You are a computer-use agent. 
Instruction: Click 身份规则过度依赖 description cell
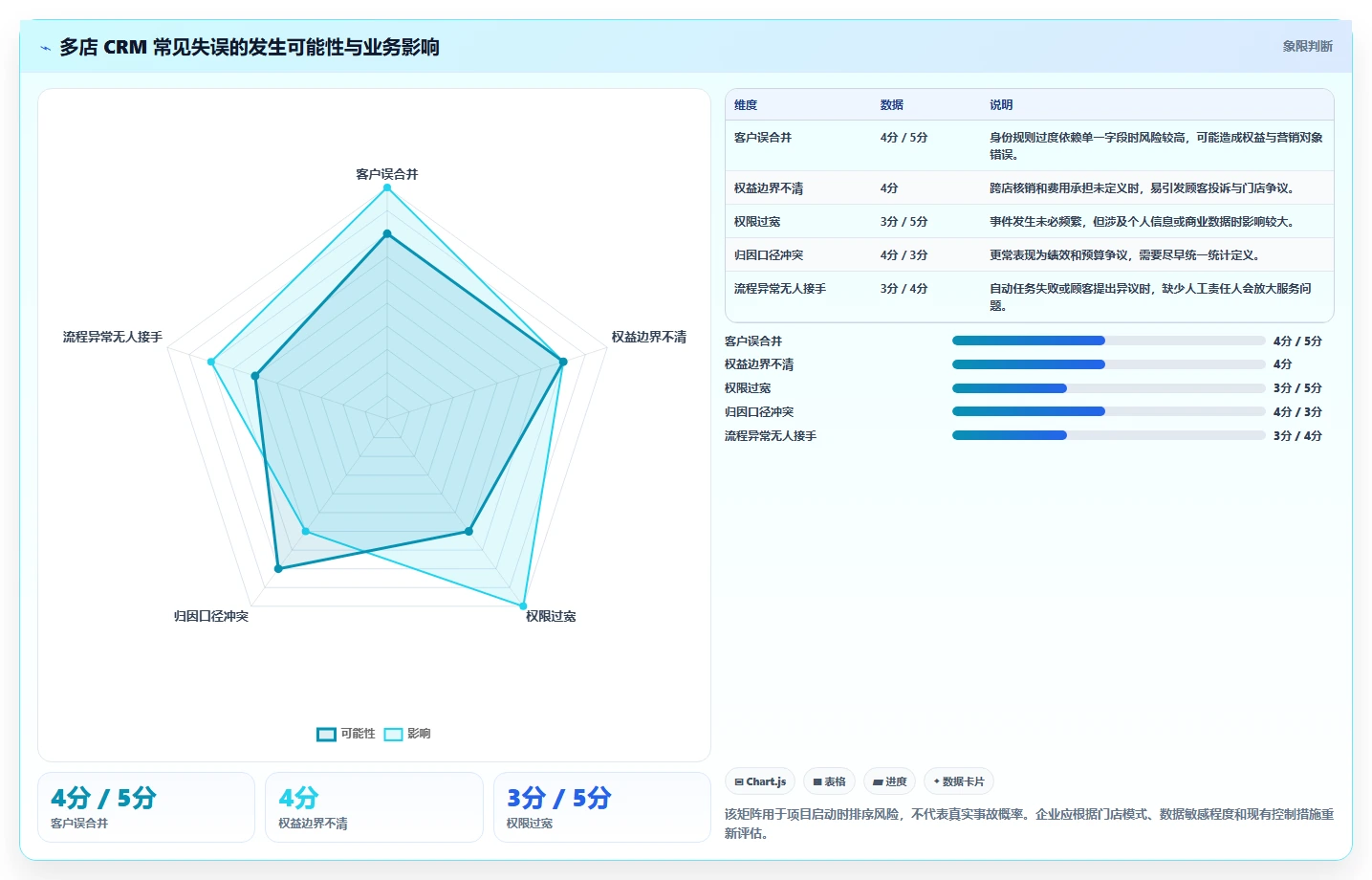[1156, 146]
